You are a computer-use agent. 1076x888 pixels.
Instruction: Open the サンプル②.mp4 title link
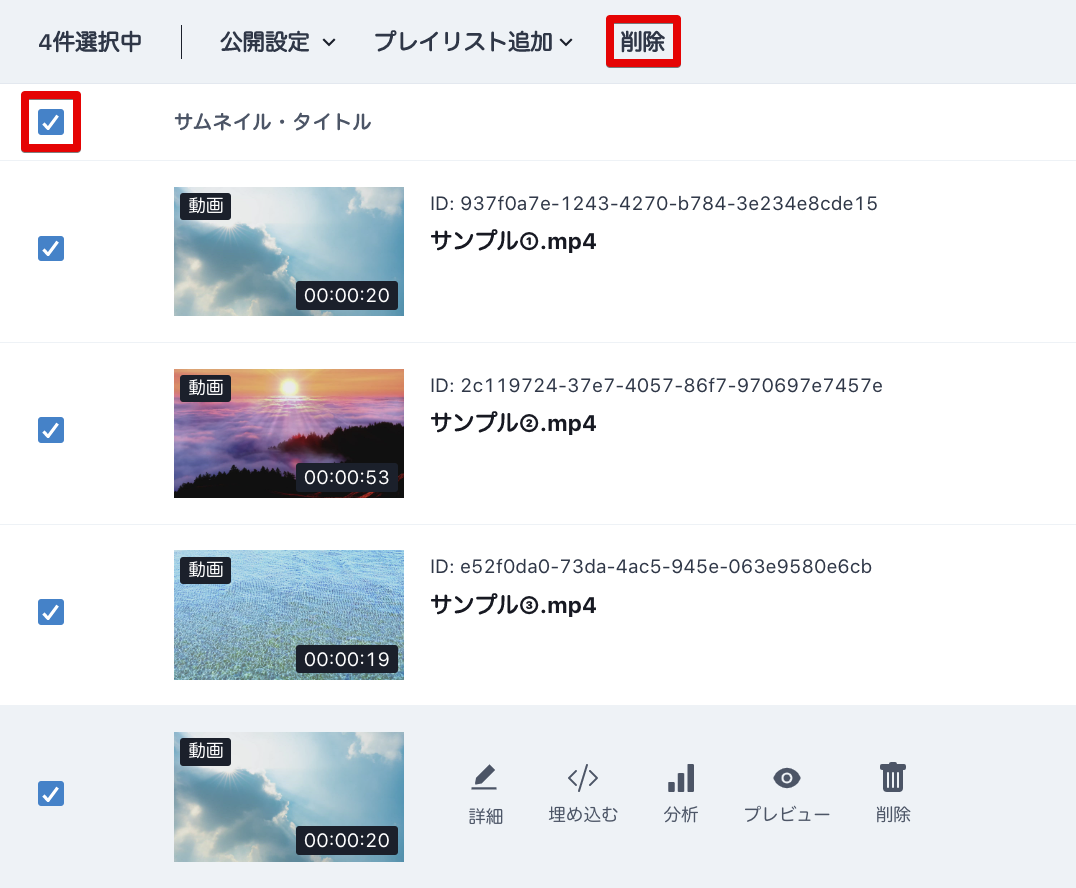513,423
